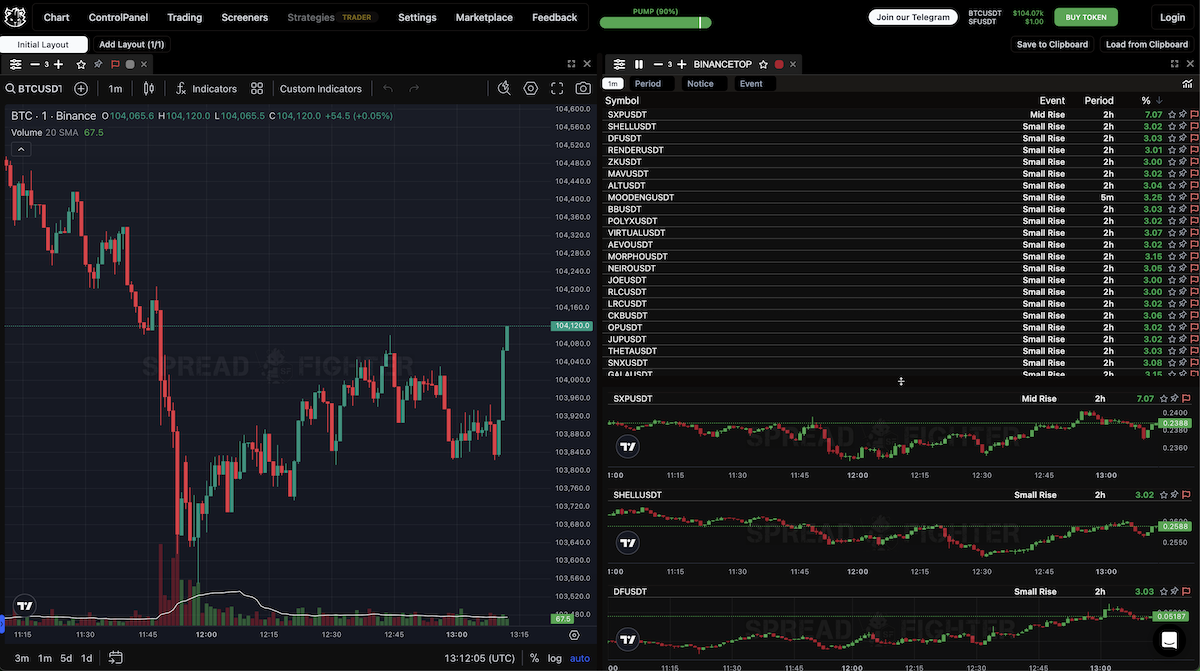Open the Trading menu
The image size is (1200, 671).
click(184, 17)
